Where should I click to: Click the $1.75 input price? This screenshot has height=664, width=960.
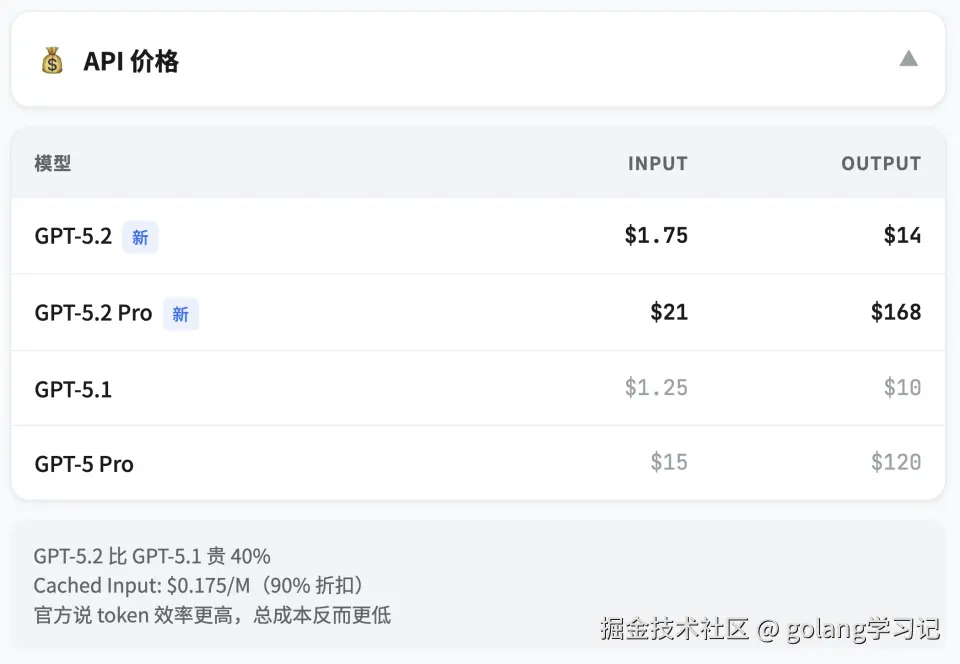[x=656, y=235]
